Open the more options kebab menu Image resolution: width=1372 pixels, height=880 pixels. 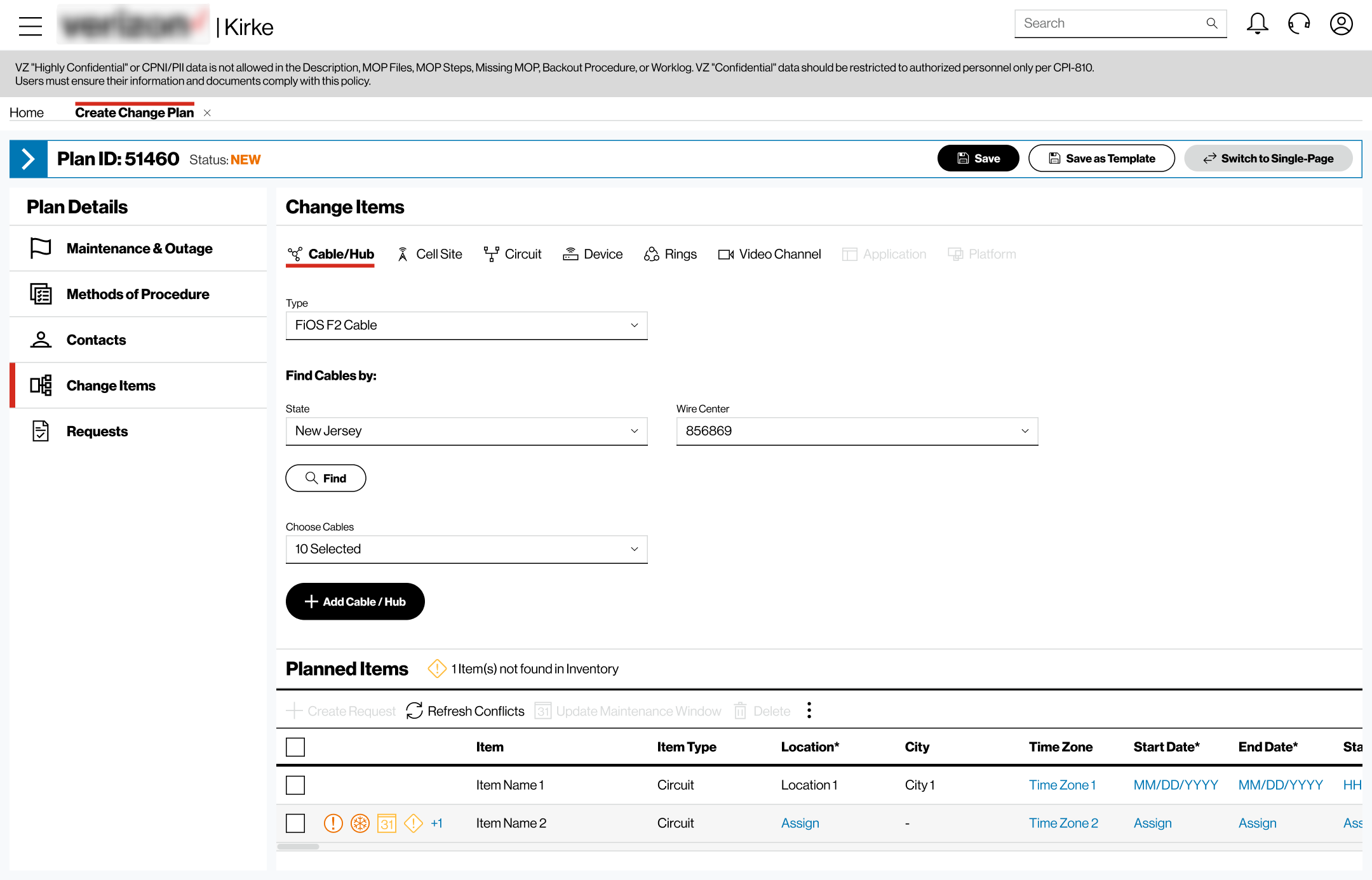coord(809,710)
